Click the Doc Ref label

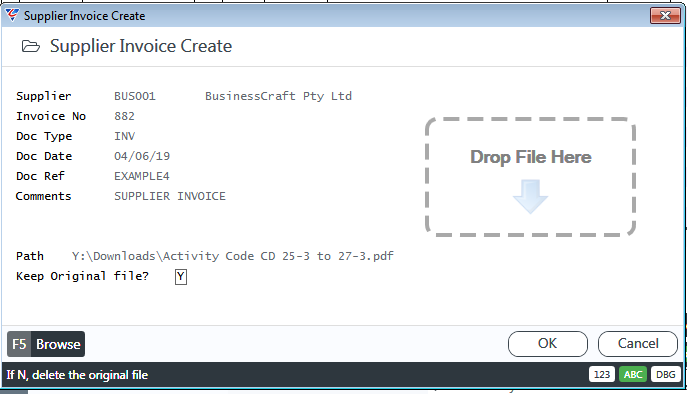pos(40,176)
